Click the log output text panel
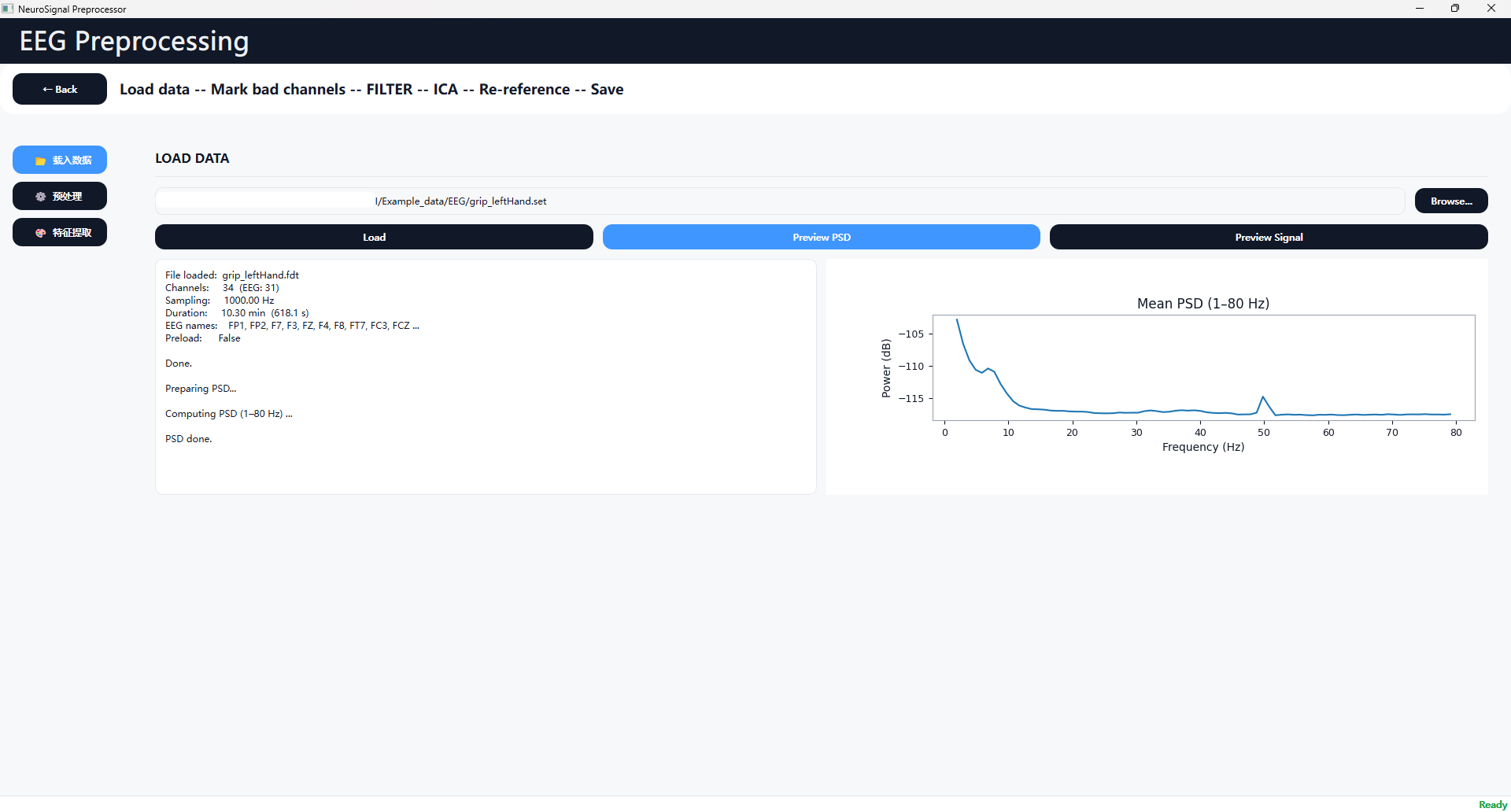The width and height of the screenshot is (1511, 812). point(486,377)
